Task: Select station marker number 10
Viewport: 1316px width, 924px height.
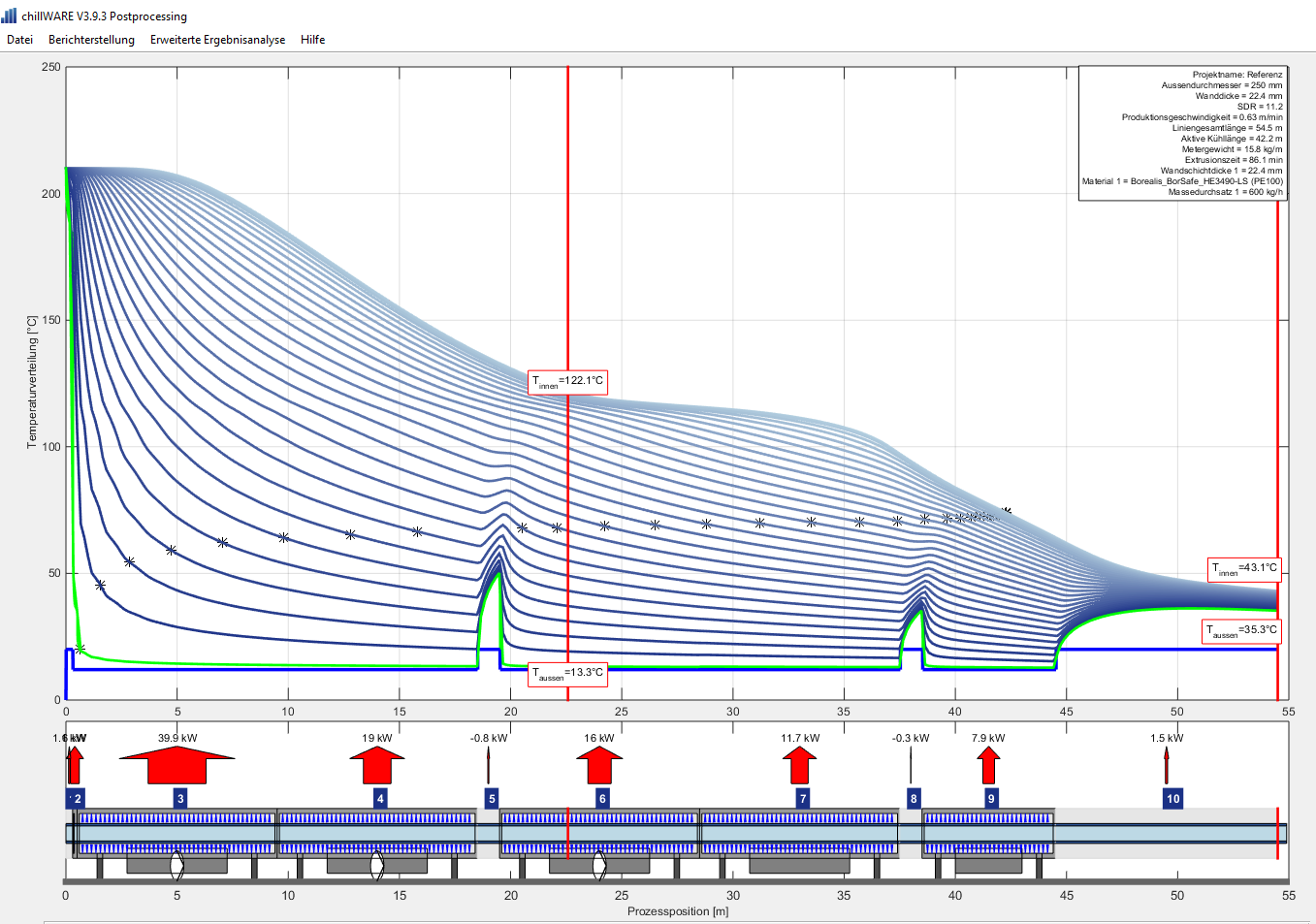Action: [1172, 798]
